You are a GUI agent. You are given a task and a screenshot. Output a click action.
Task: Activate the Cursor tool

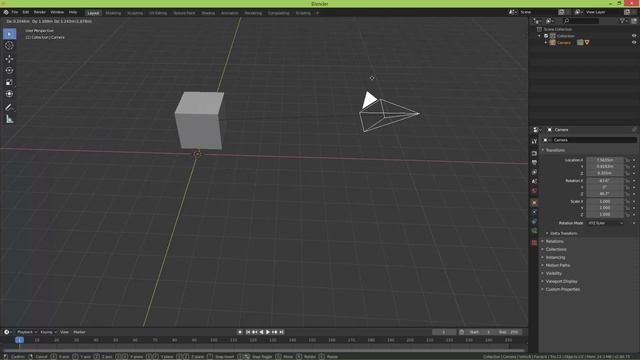(x=9, y=45)
